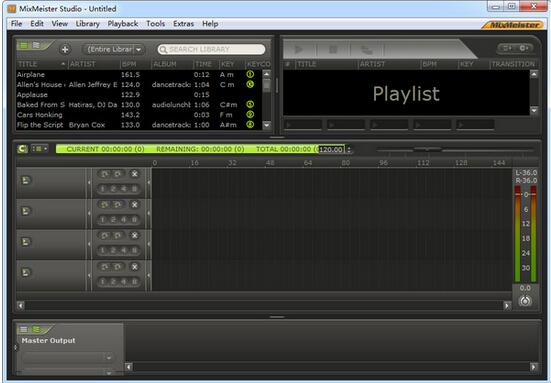Image resolution: width=551 pixels, height=383 pixels.
Task: Click the green C icon beside the timeline
Action: (22, 149)
